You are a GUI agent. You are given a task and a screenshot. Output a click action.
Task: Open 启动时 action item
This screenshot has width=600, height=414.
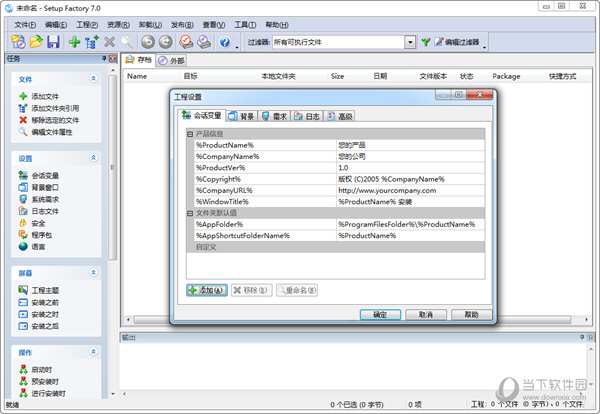pyautogui.click(x=35, y=369)
